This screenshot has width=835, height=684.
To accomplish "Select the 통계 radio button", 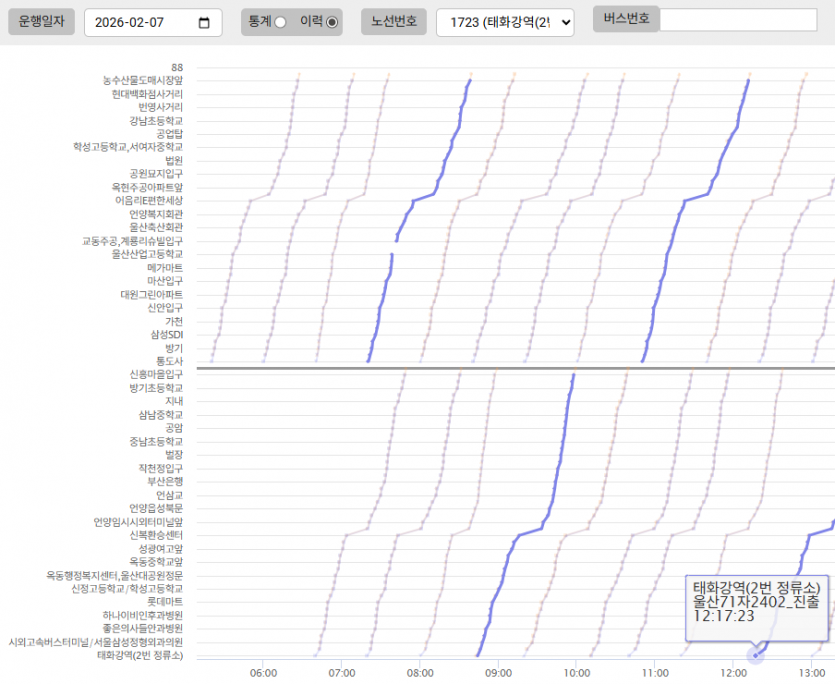I will [280, 22].
